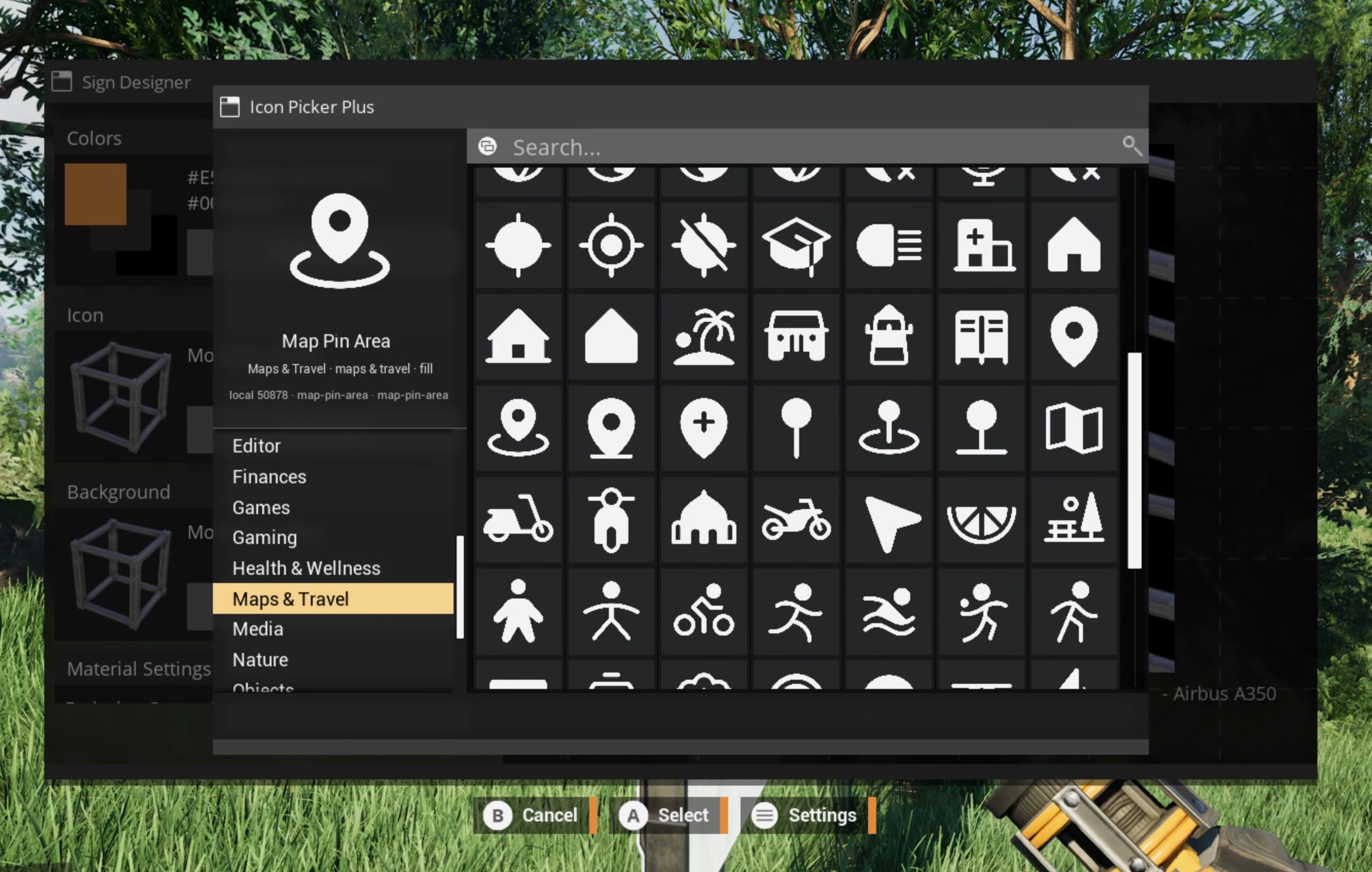Open the Finances category
This screenshot has height=872, width=1372.
(269, 477)
